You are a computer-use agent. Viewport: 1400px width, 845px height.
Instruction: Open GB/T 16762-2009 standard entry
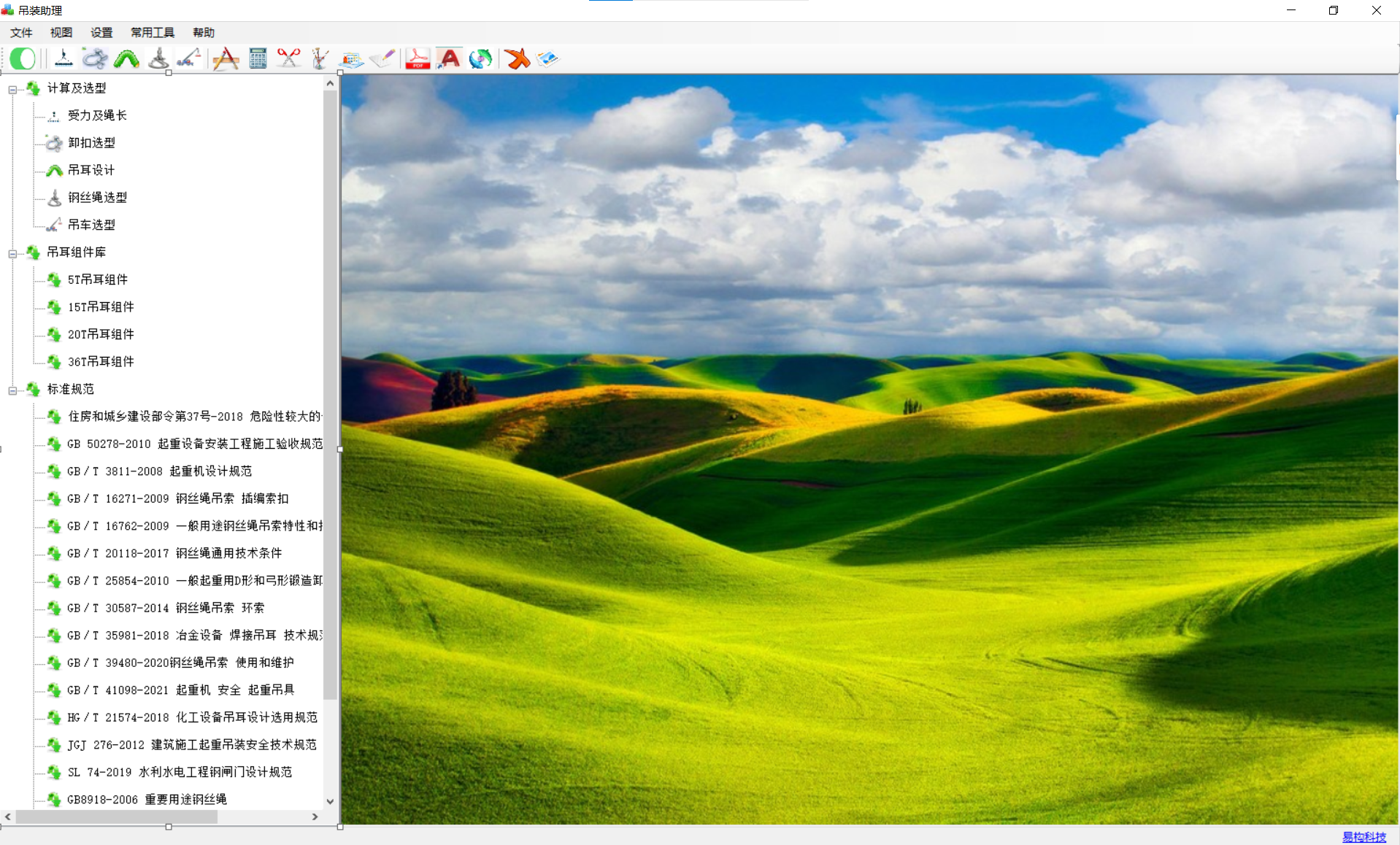pyautogui.click(x=194, y=525)
